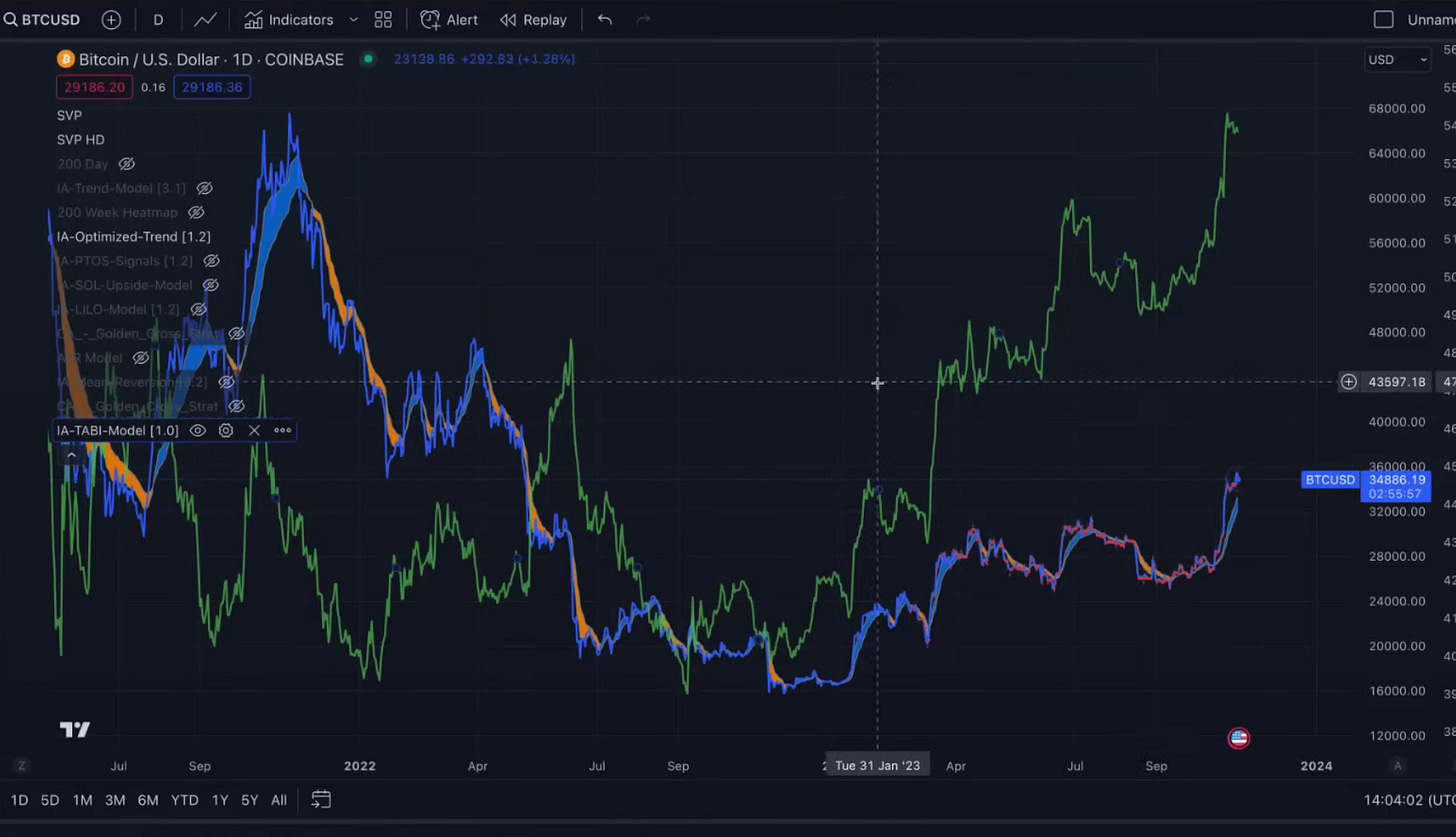Viewport: 1456px width, 837px height.
Task: Show the hidden IA-Mean-Reversion indicator
Action: tap(226, 382)
